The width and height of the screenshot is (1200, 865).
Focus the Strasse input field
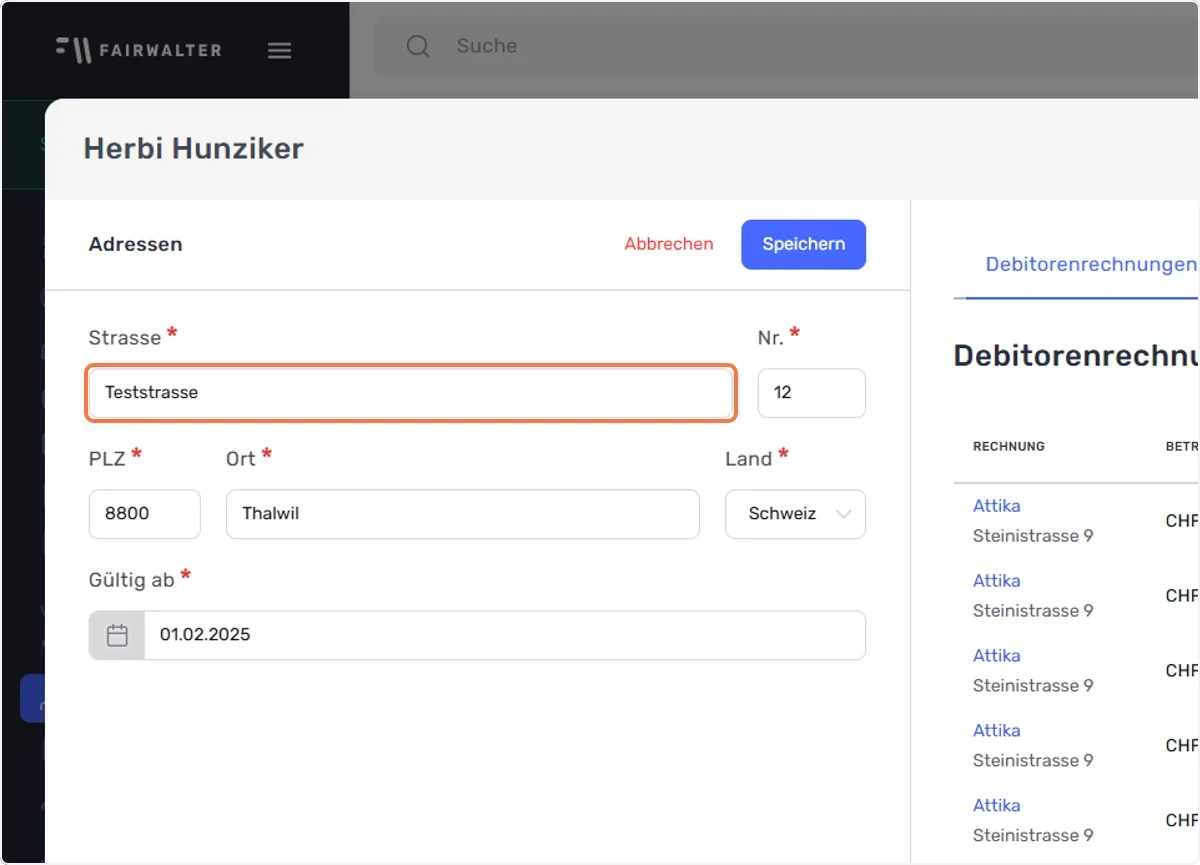[x=411, y=392]
